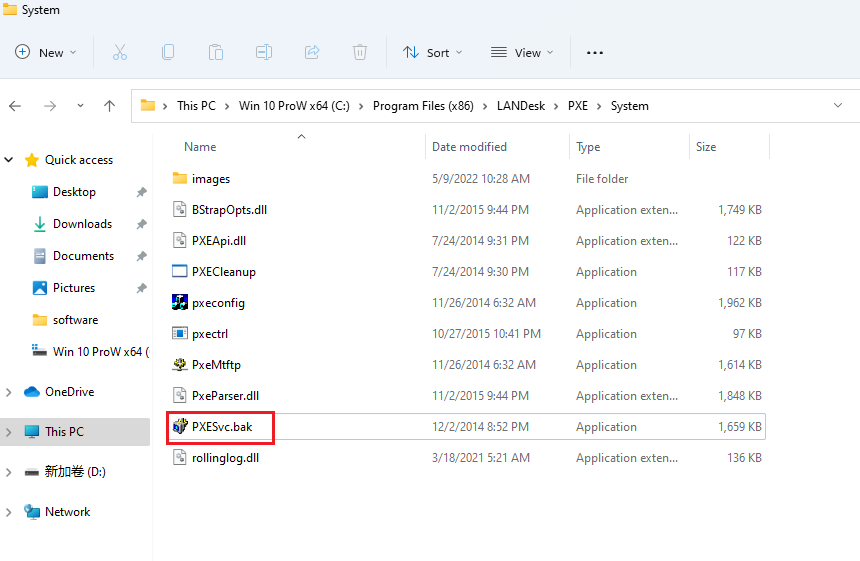Click the 1,749 KB size cell
The image size is (860, 561).
(740, 209)
